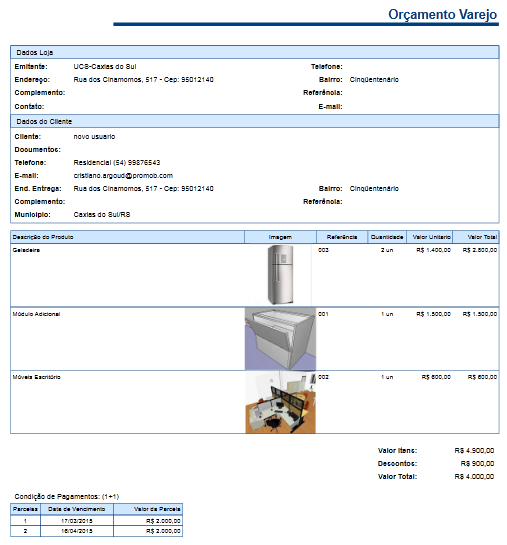
Task: Click the Data de Vencimento column header
Action: 76,509
